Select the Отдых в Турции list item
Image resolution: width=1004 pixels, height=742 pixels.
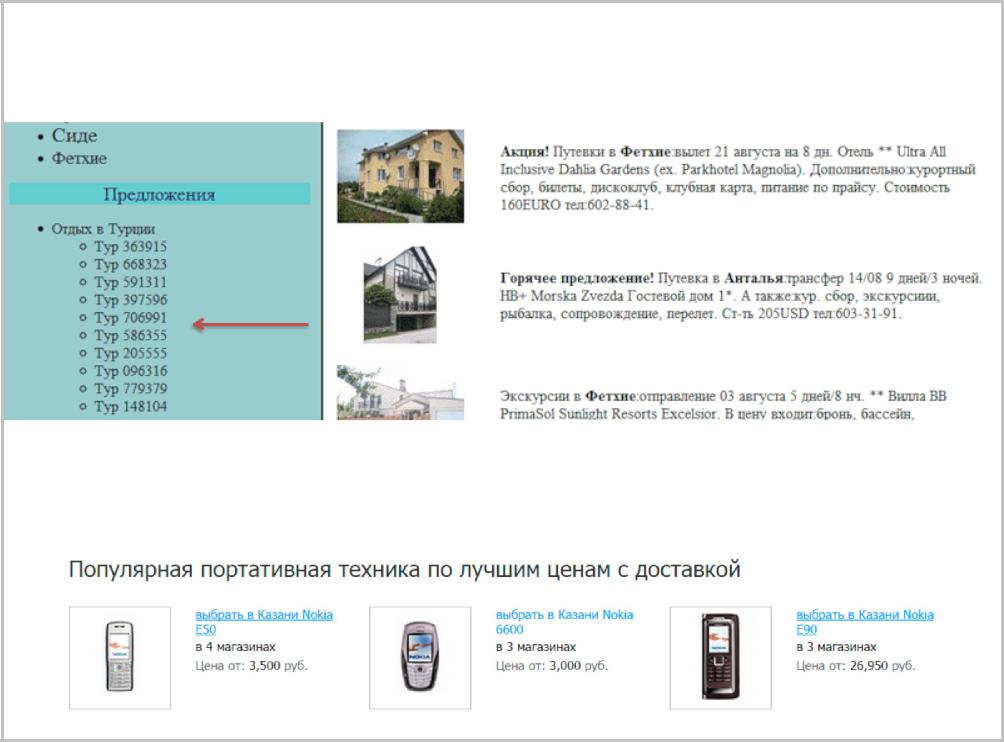coord(103,229)
